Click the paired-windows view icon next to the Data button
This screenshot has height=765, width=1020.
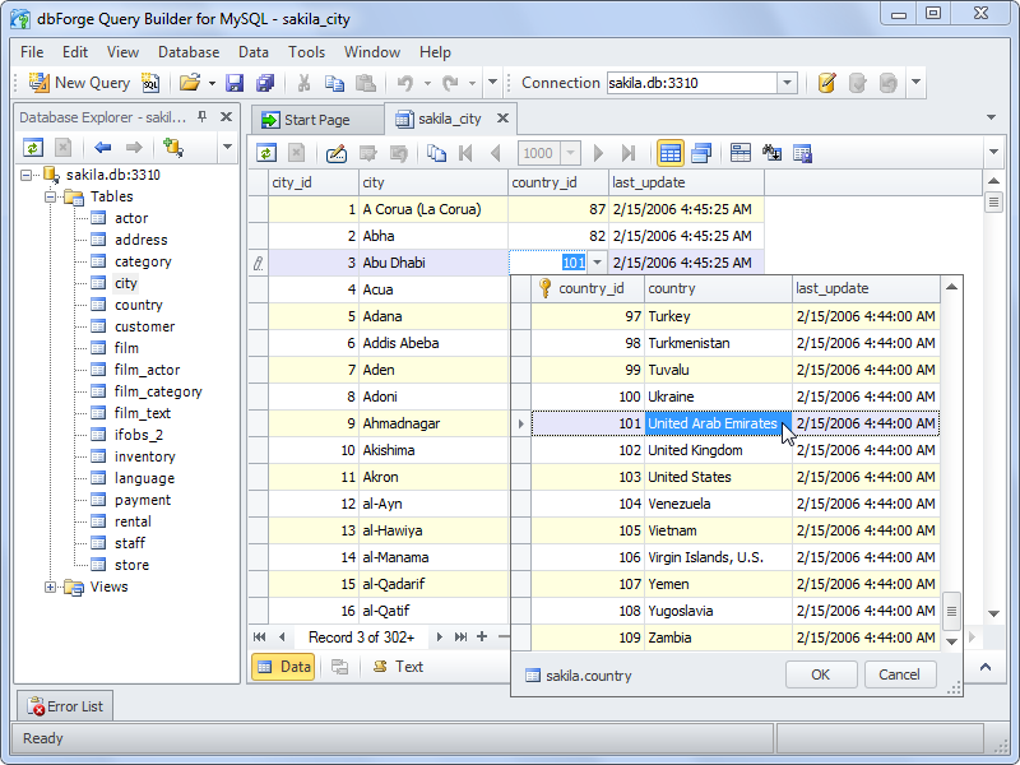(339, 667)
